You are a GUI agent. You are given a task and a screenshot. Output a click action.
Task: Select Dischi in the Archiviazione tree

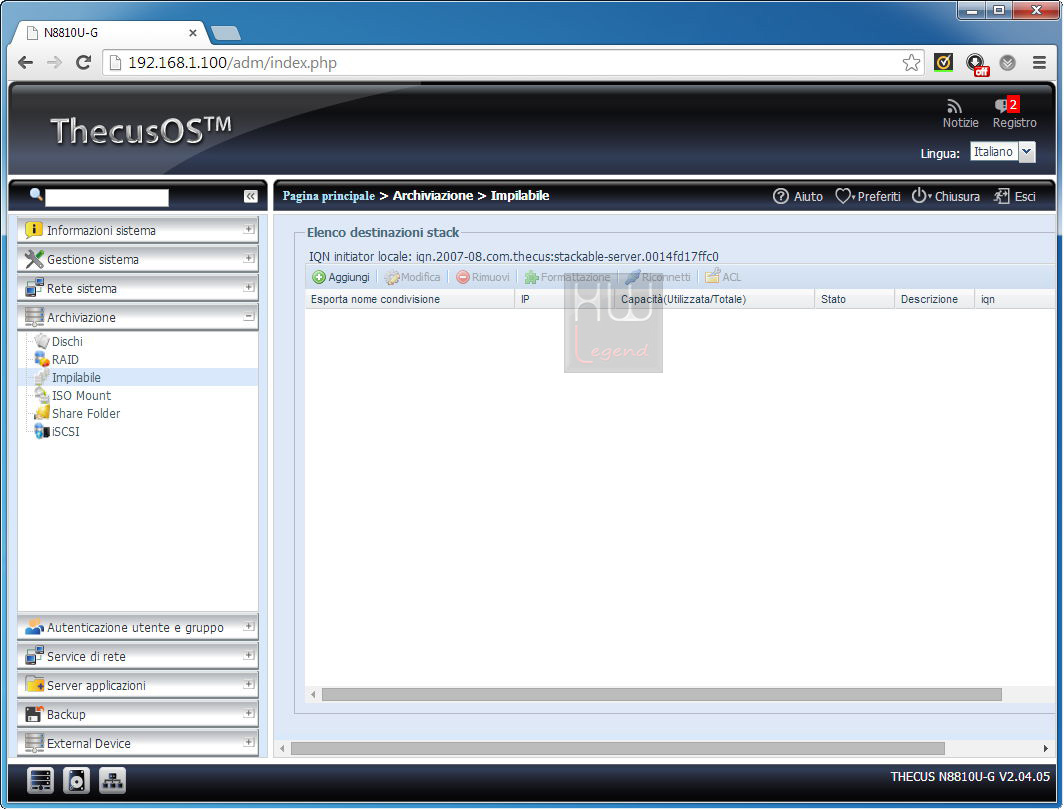(67, 341)
